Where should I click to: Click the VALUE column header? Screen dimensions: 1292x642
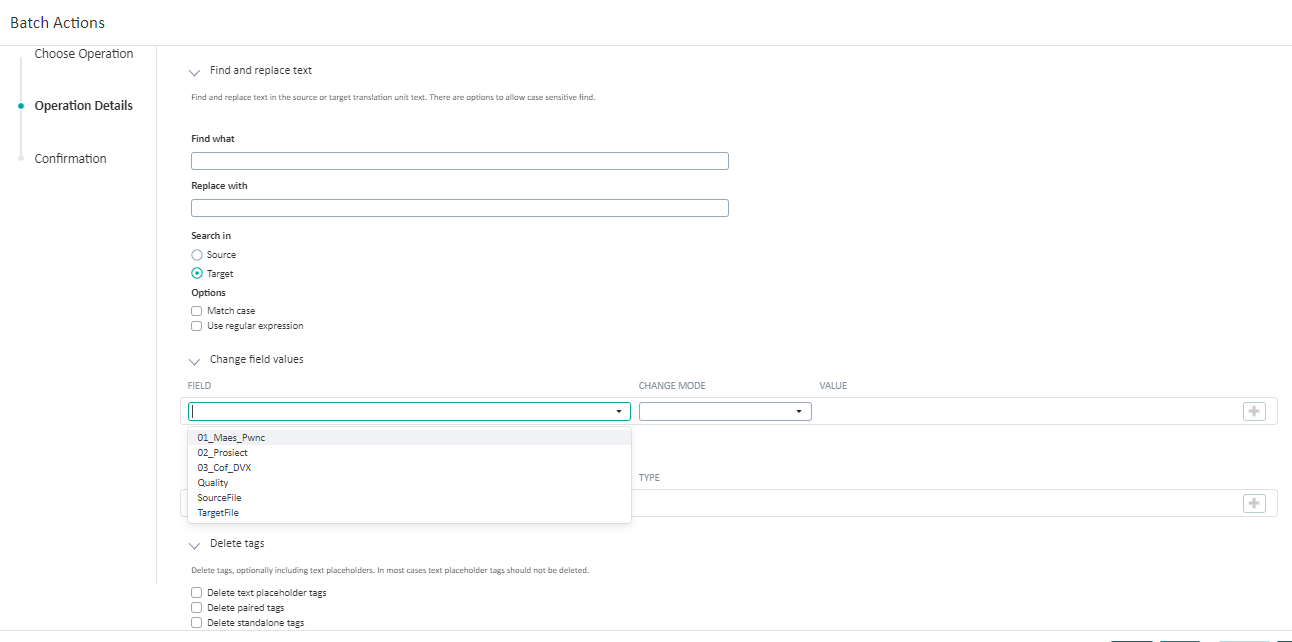click(x=833, y=386)
